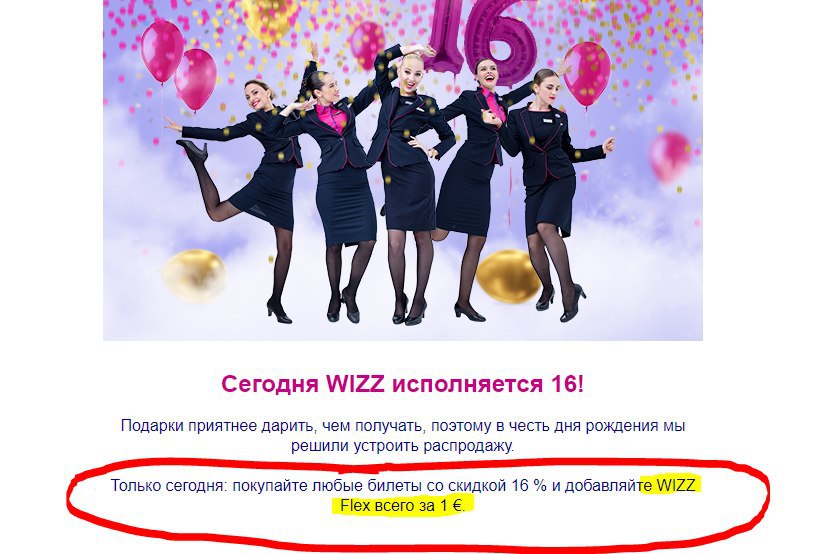Select the highlighted "Flex всего за 1 €" text
Screen dimensions: 817x554
coord(401,506)
